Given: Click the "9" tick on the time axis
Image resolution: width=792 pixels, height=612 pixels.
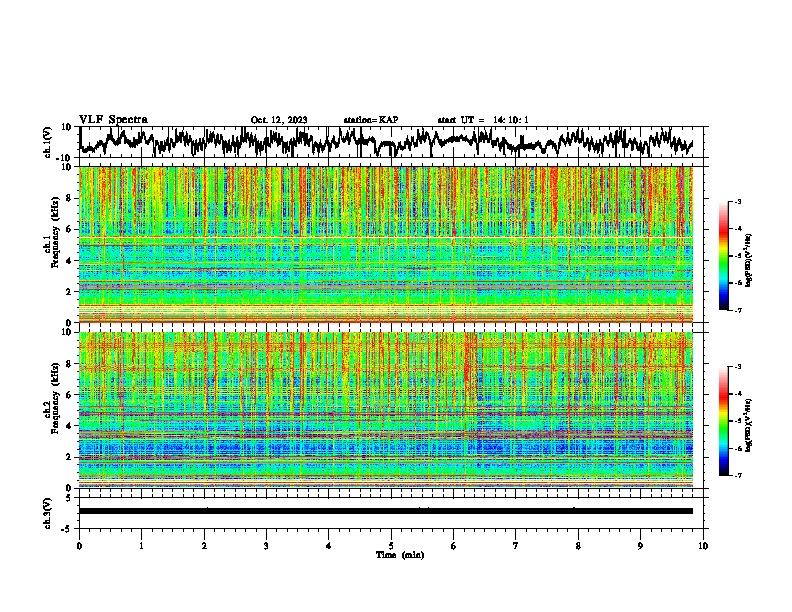Looking at the screenshot, I should coord(640,546).
